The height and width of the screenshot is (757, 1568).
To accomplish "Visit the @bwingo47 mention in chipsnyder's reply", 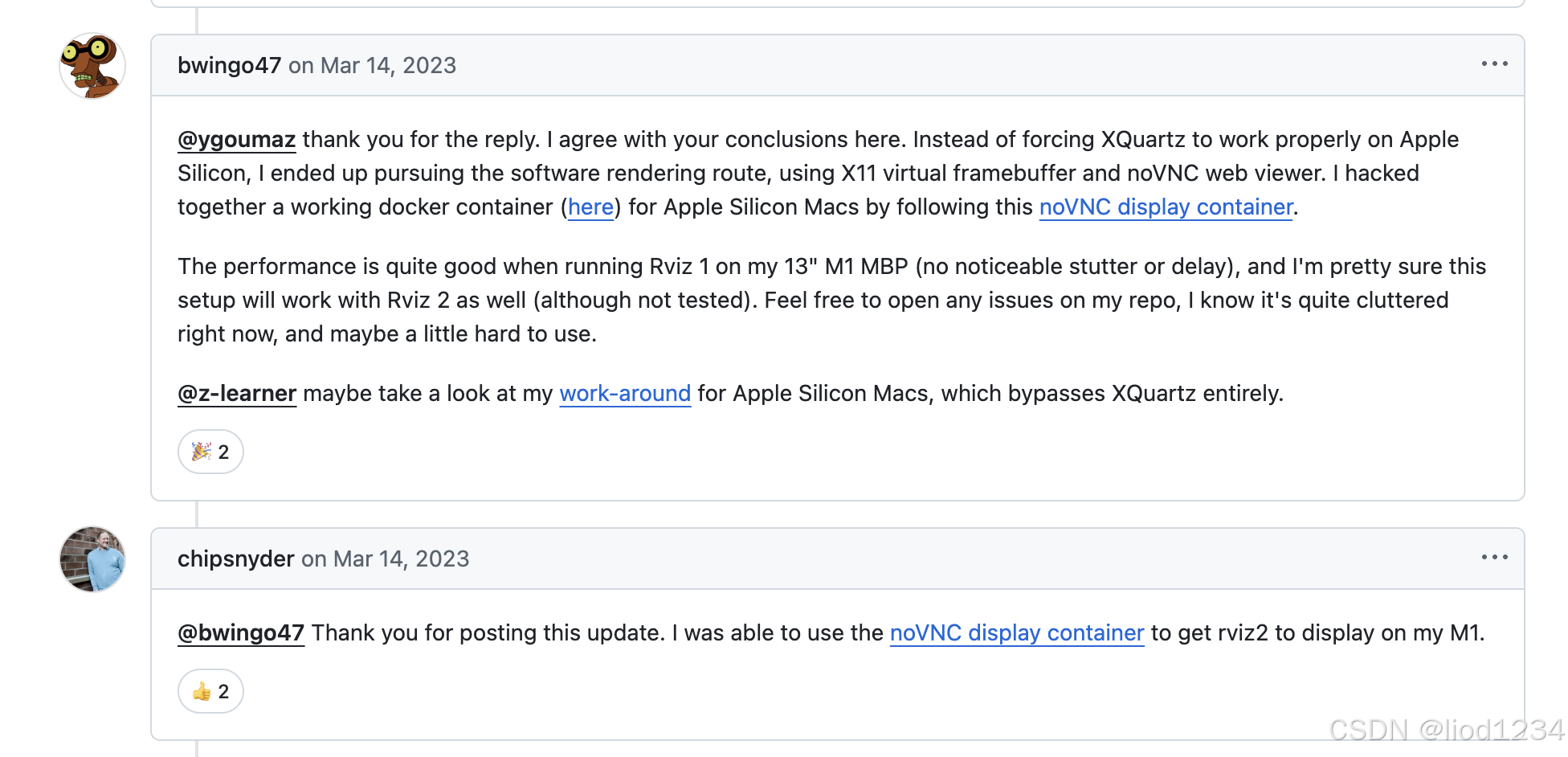I will click(241, 633).
